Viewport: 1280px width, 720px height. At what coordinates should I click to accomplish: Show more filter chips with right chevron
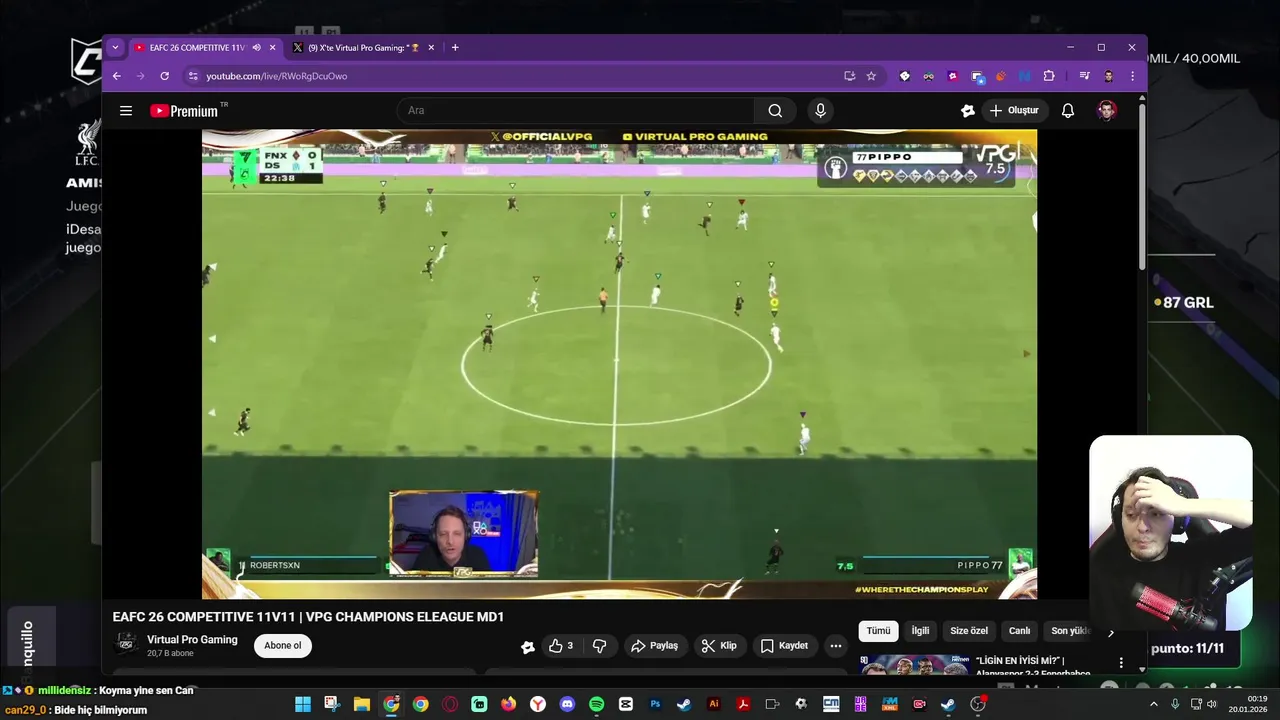[1110, 632]
